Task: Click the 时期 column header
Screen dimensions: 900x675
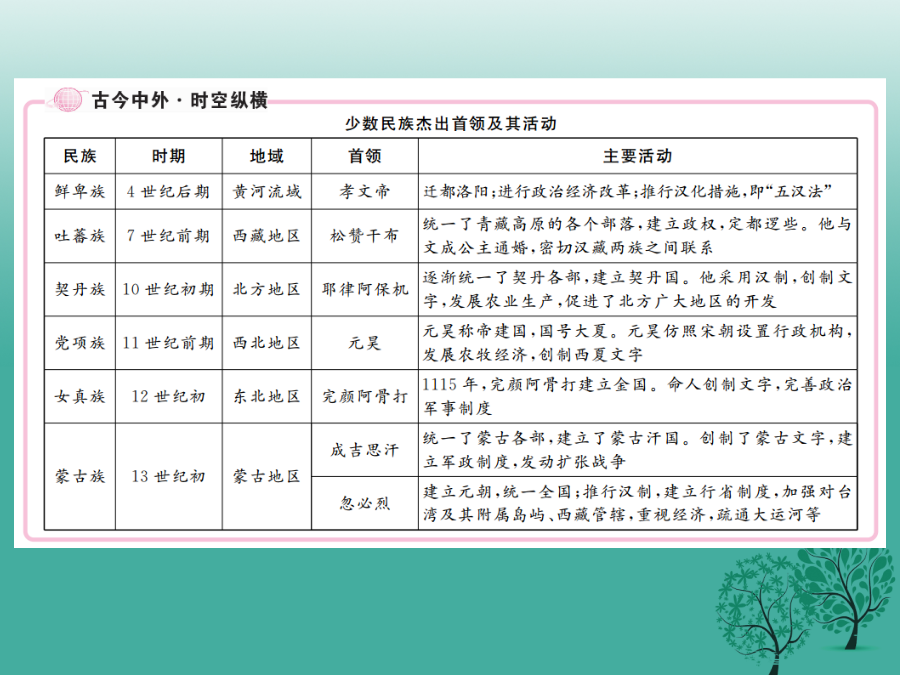Action: tap(168, 156)
